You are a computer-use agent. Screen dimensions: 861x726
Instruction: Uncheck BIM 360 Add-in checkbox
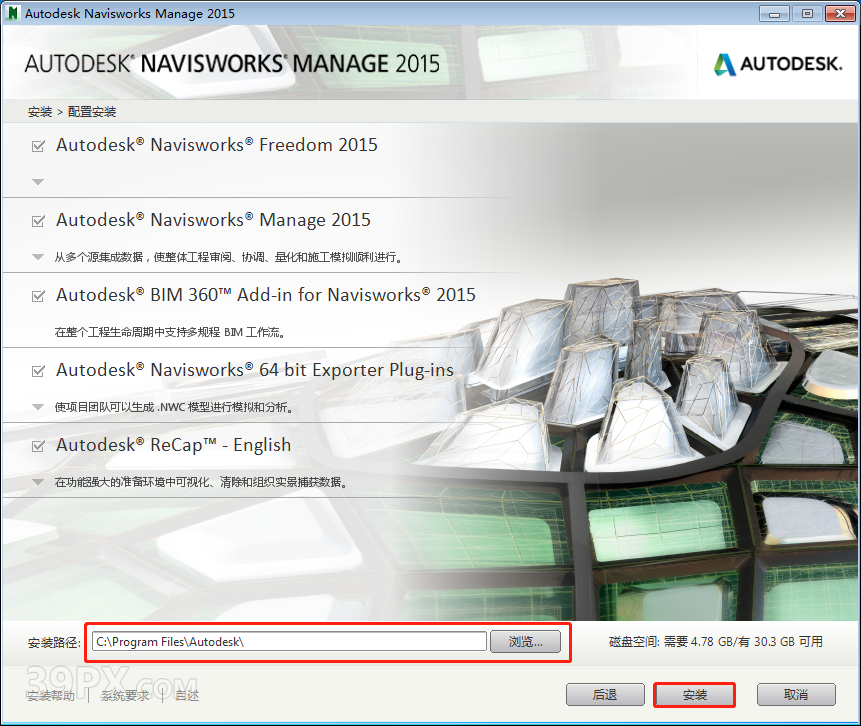pos(38,296)
